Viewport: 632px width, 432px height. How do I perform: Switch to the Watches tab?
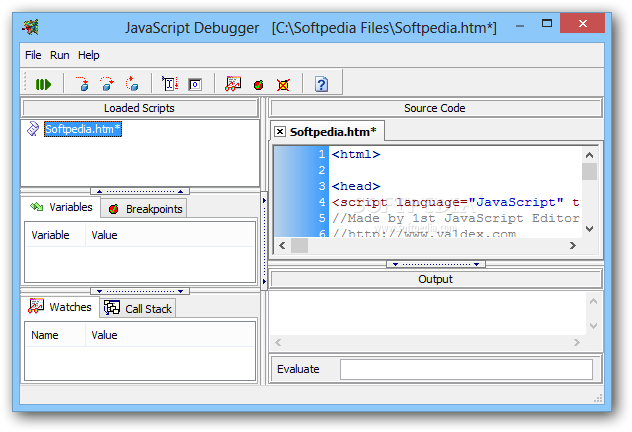pos(60,307)
